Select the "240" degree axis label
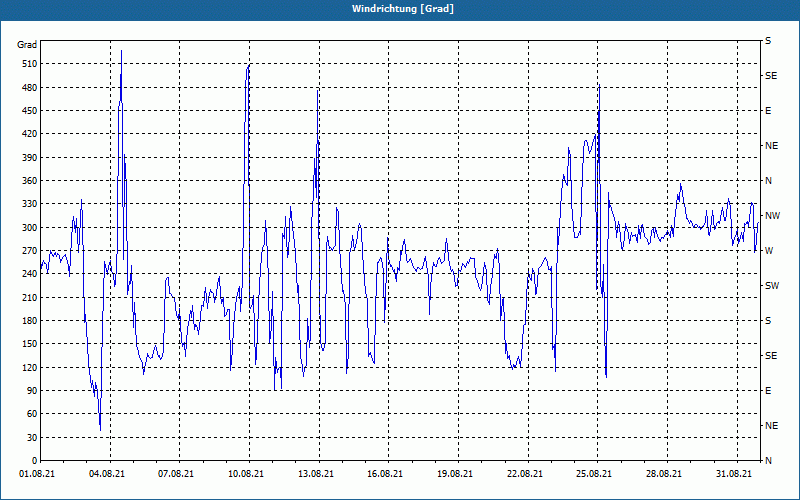The width and height of the screenshot is (800, 500). [30, 274]
